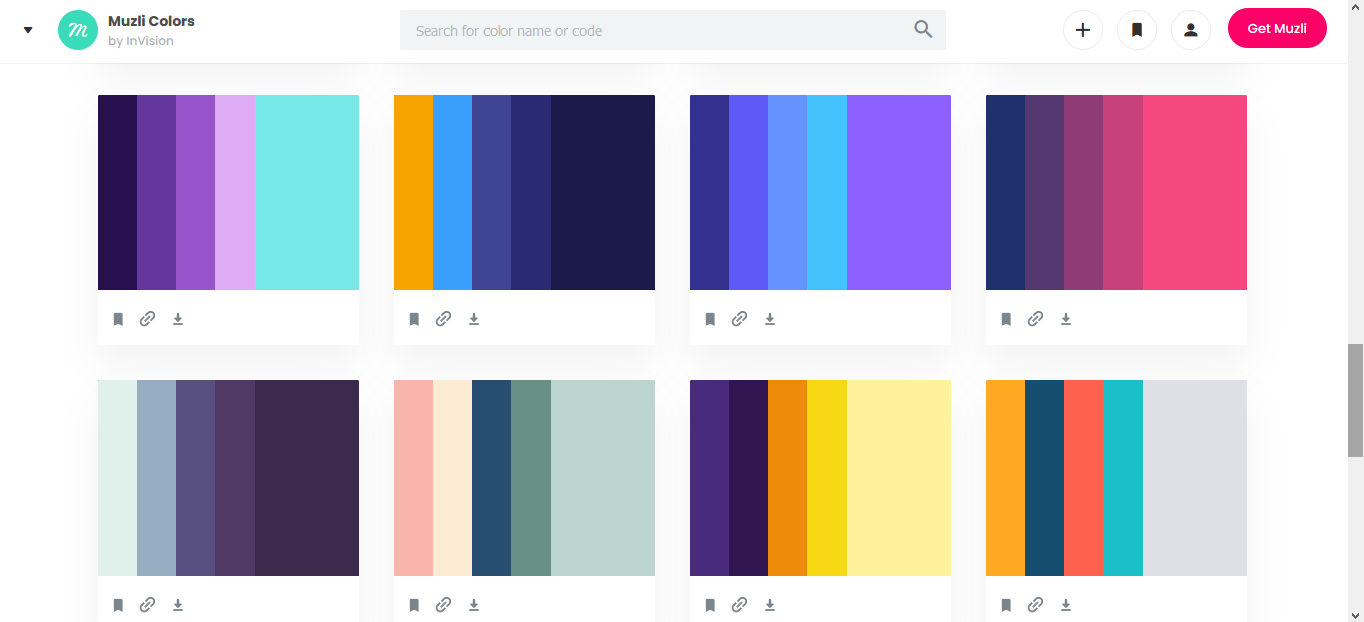Copy link of the orange-blue-navy palette
The width and height of the screenshot is (1364, 622).
443,319
